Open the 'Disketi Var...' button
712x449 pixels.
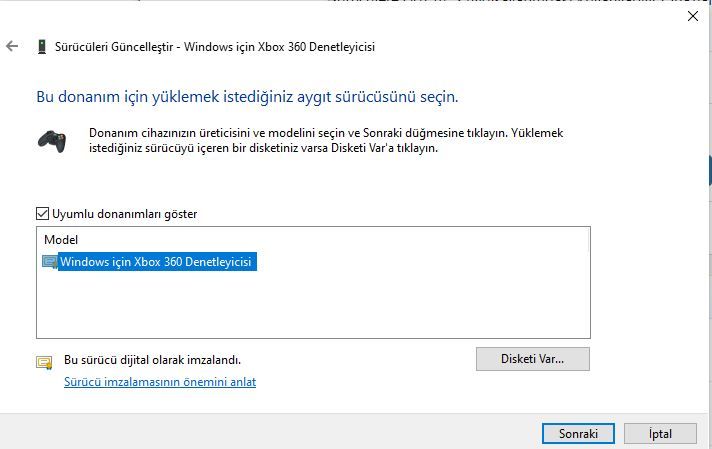tap(533, 359)
